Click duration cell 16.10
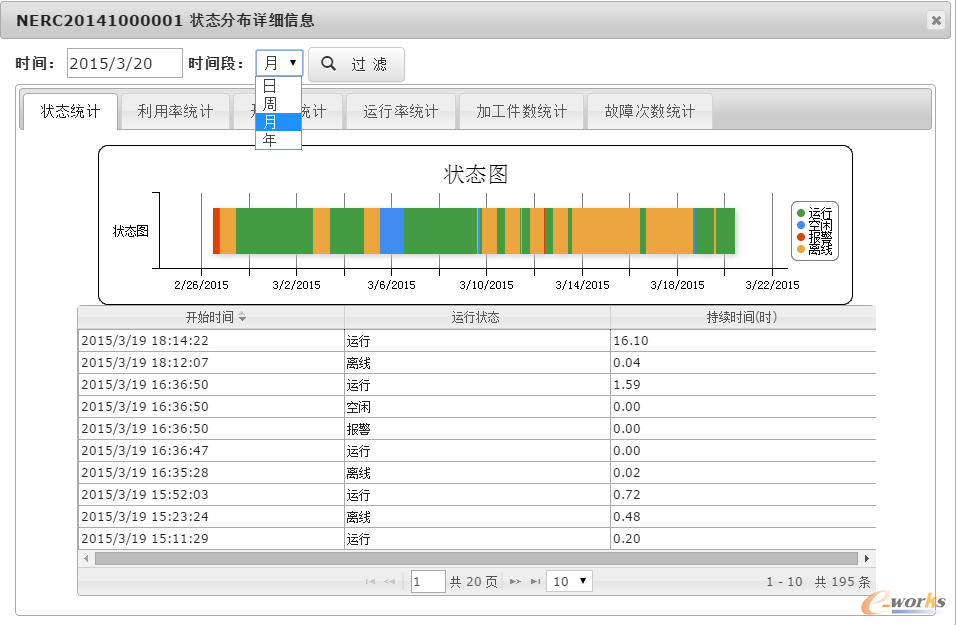The width and height of the screenshot is (956, 625). coord(743,341)
